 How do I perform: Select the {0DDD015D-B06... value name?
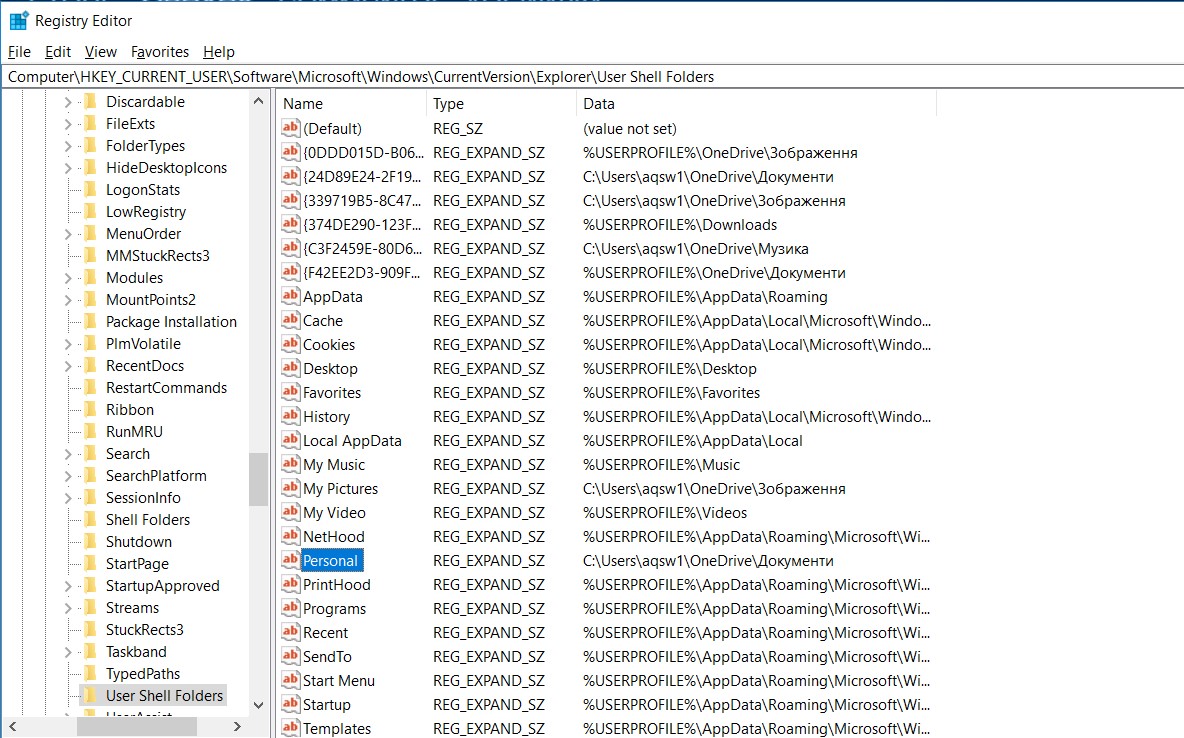(363, 153)
